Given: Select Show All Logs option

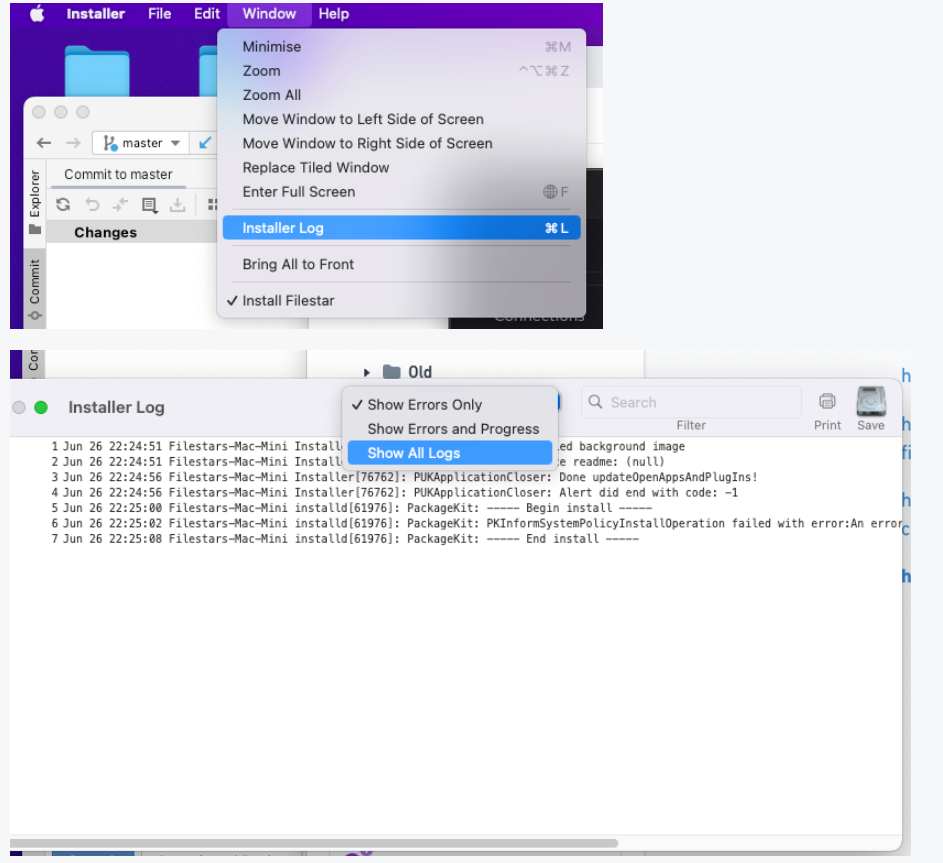Looking at the screenshot, I should point(450,453).
